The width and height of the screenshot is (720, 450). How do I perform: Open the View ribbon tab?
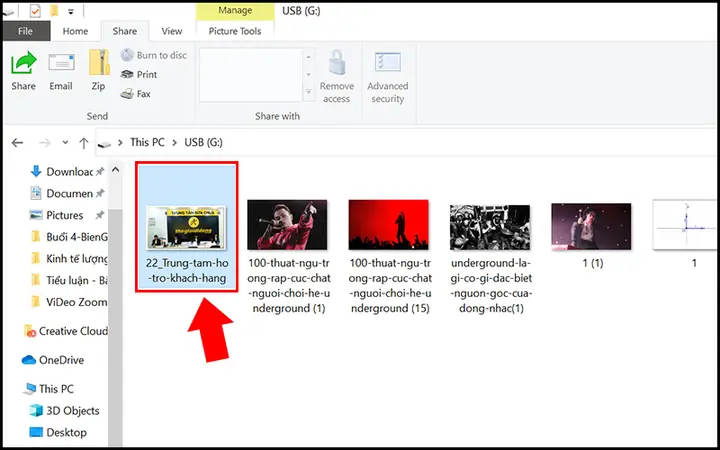click(x=172, y=31)
